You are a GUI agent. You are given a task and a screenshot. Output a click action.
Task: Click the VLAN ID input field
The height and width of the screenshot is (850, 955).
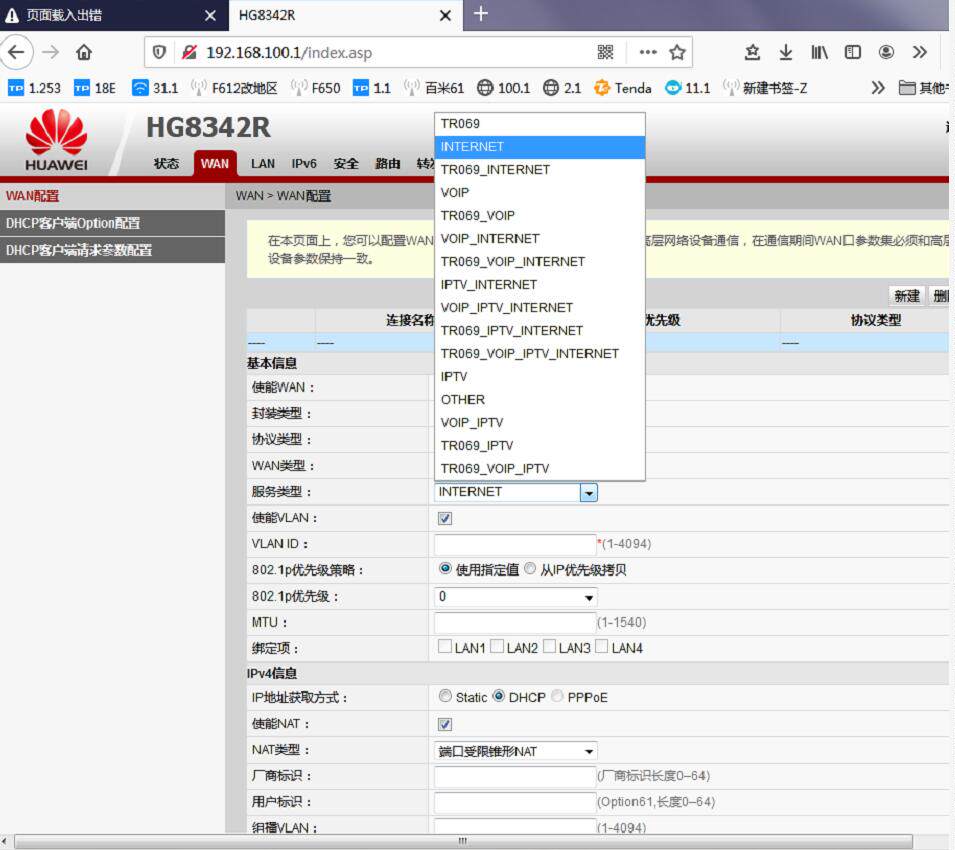click(515, 544)
